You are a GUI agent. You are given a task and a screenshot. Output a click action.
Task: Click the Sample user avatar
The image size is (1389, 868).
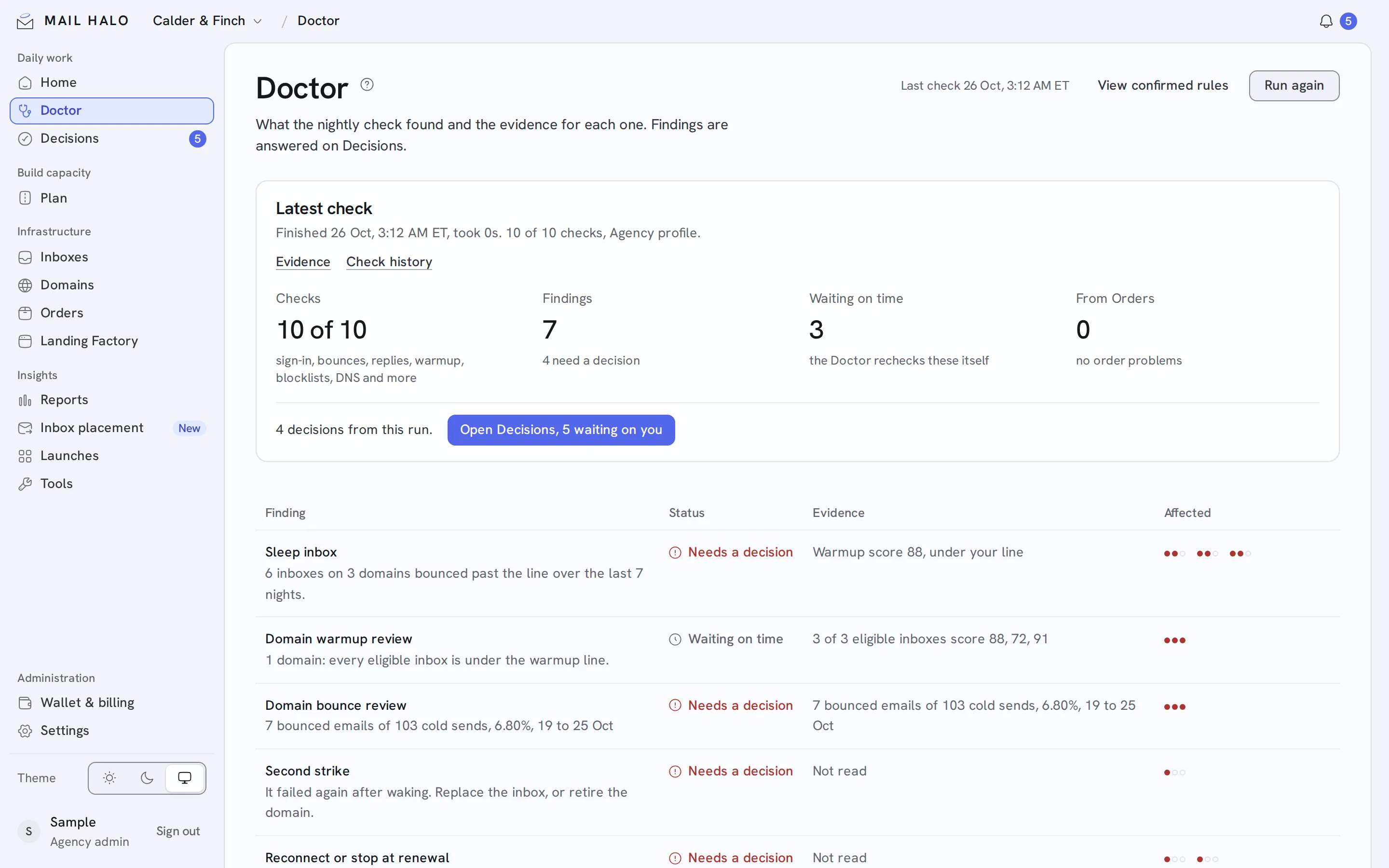coord(29,831)
